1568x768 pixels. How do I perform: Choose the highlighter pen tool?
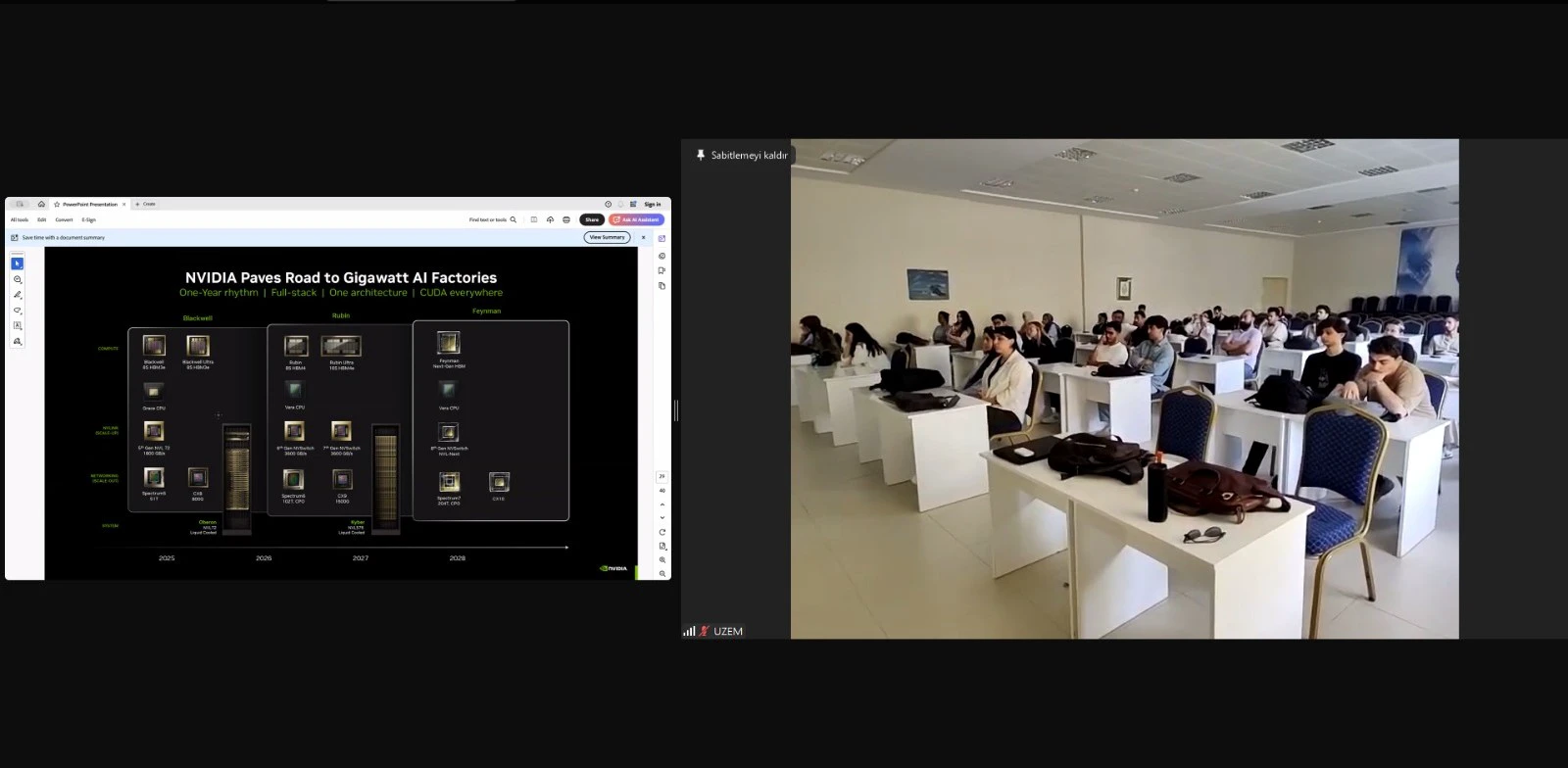17,295
